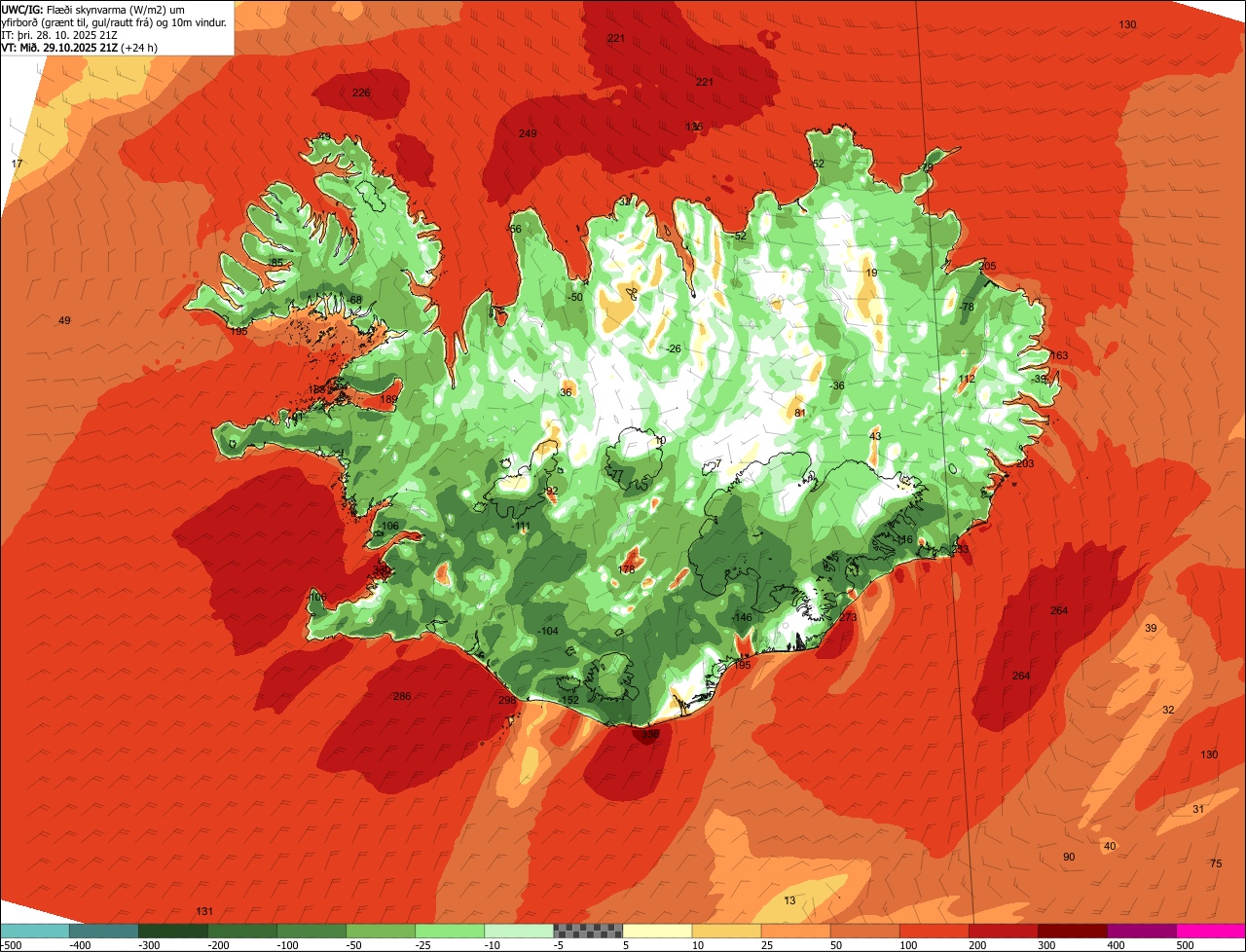Viewport: 1246px width, 952px height.
Task: Click the map value '90' in the southeast sea
Action: click(x=1069, y=857)
